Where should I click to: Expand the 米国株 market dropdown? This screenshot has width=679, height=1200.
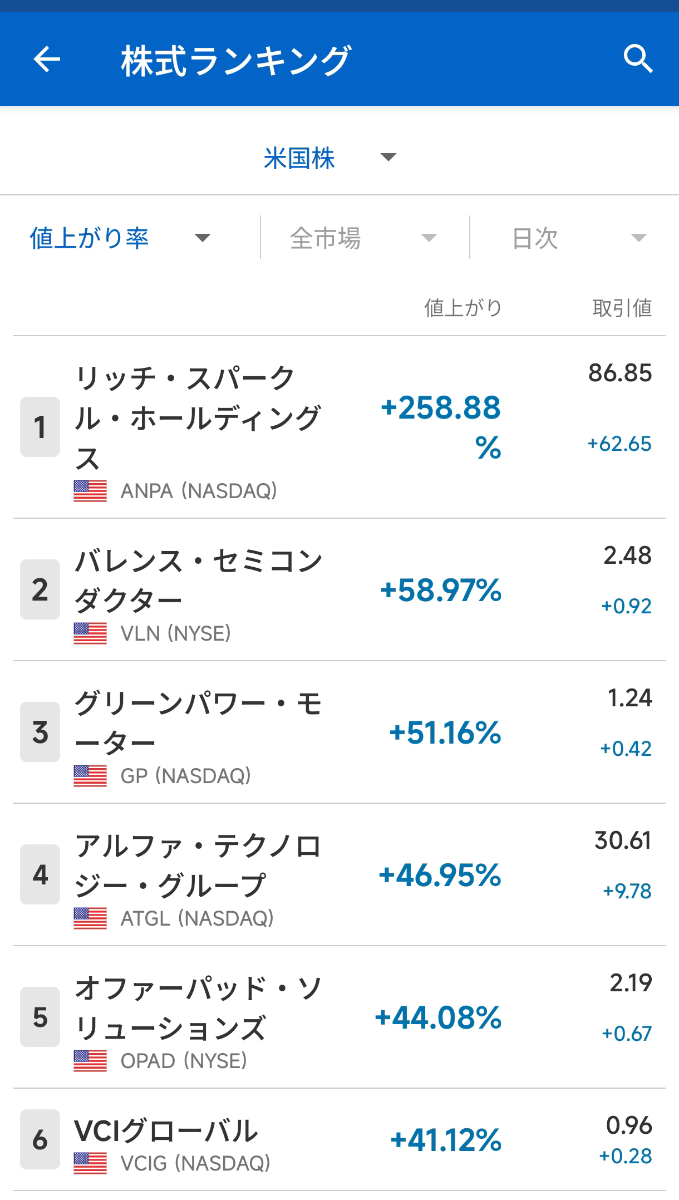point(330,158)
